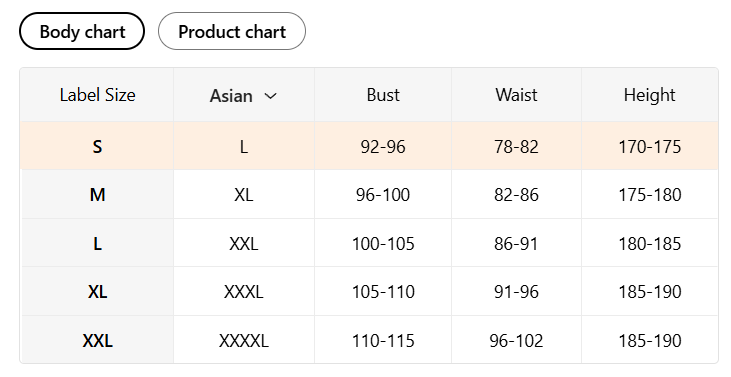
Task: Click the chevron arrow beside Asian
Action: tap(270, 96)
